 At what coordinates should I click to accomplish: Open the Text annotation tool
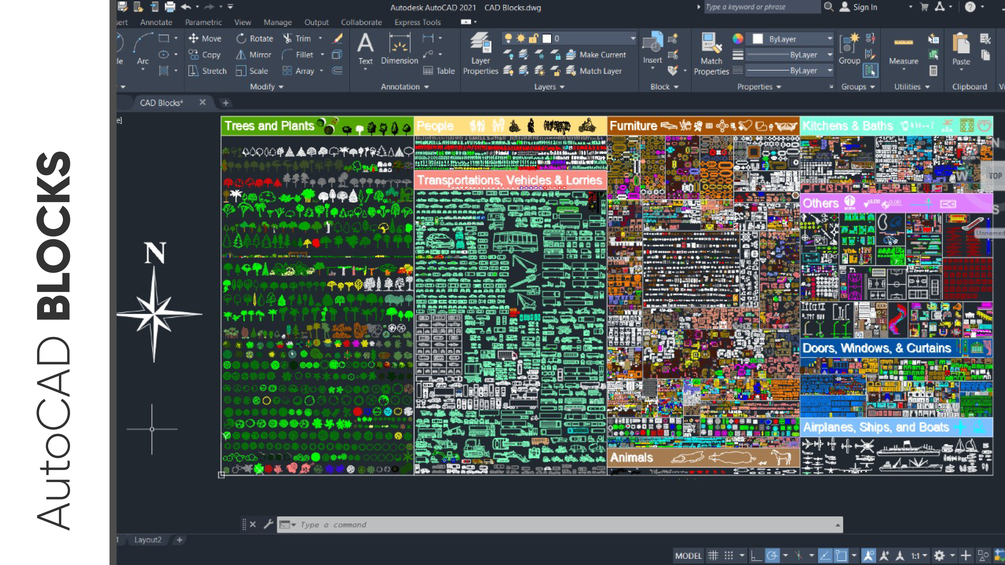(x=365, y=49)
